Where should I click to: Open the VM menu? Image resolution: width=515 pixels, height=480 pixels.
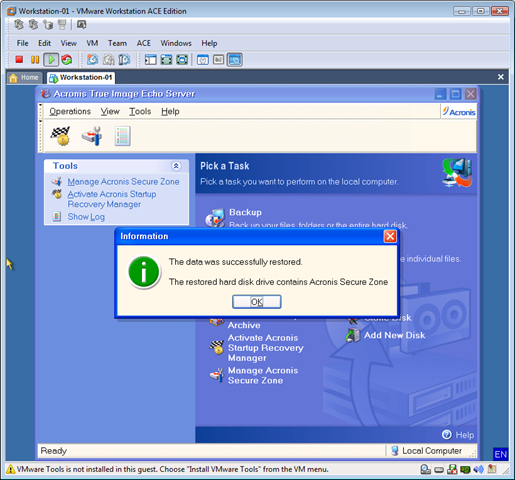(92, 43)
